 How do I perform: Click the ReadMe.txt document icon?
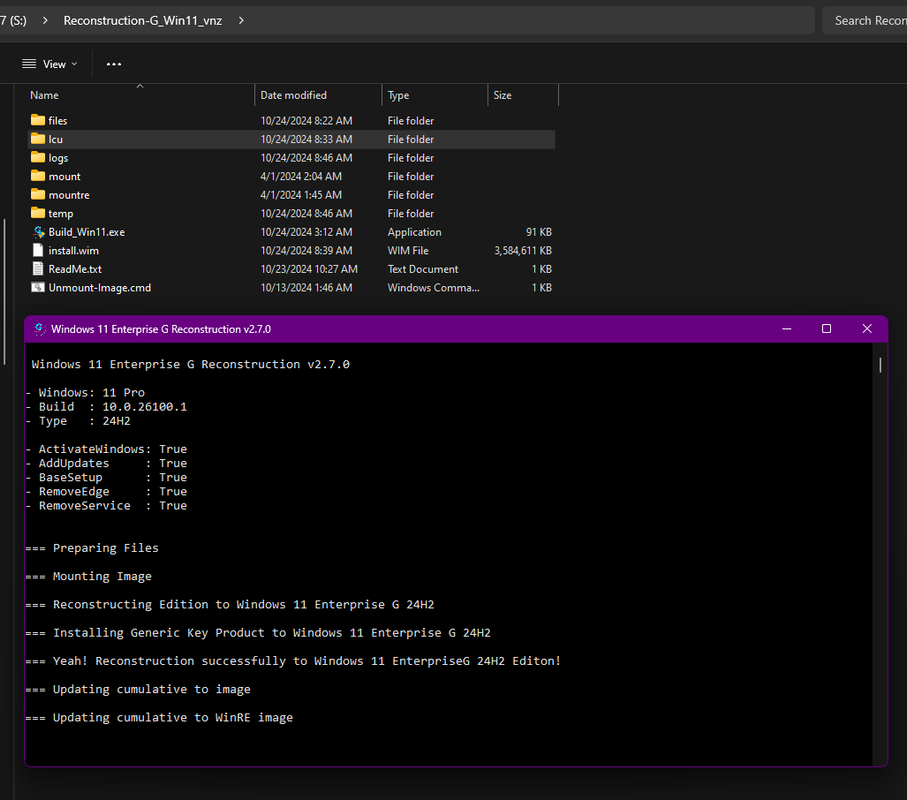[x=38, y=269]
